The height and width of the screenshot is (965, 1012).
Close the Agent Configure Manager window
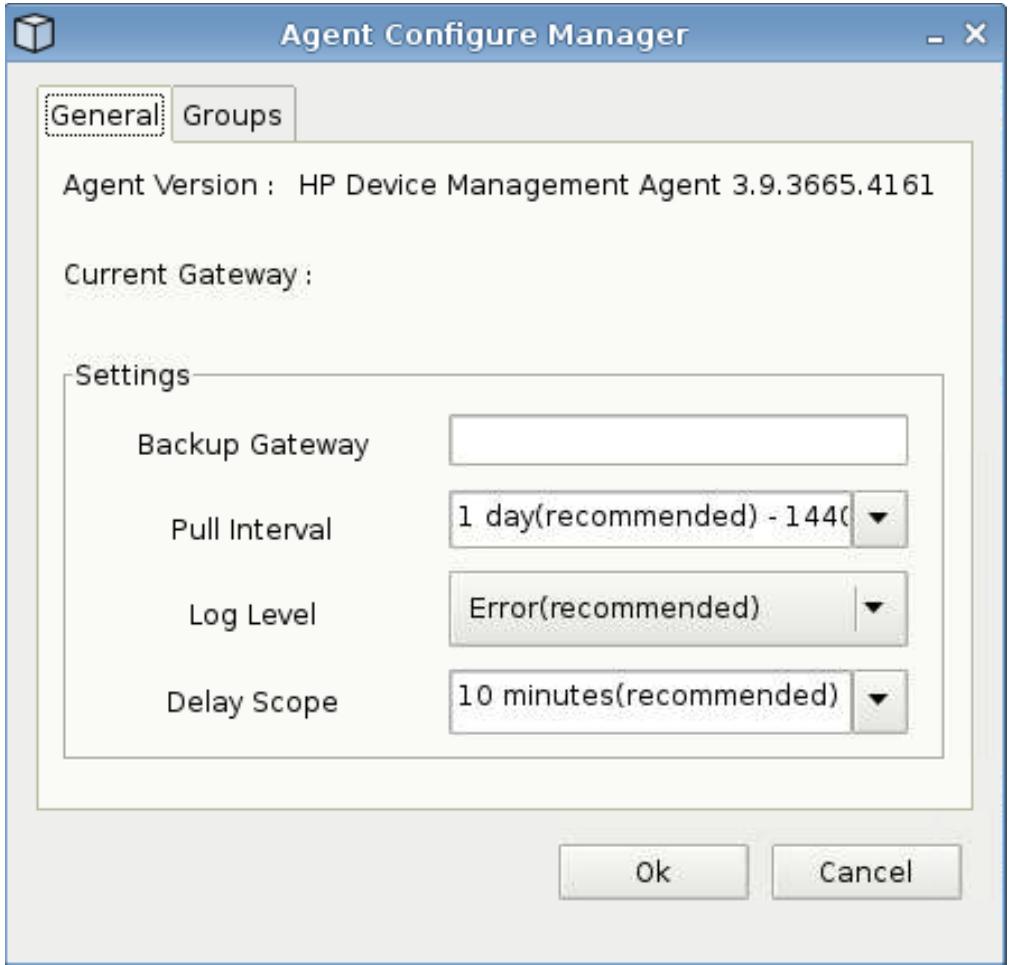(x=975, y=34)
